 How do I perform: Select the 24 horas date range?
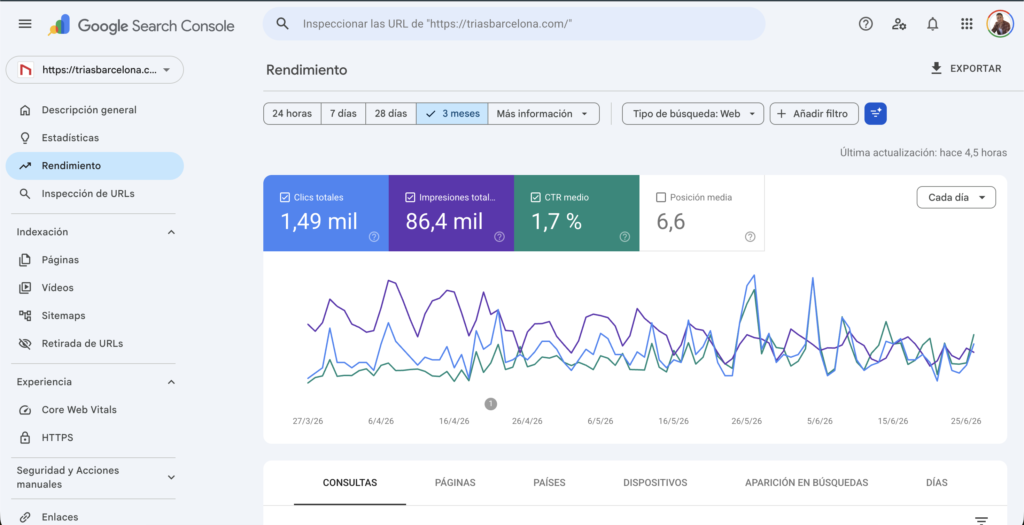[292, 114]
